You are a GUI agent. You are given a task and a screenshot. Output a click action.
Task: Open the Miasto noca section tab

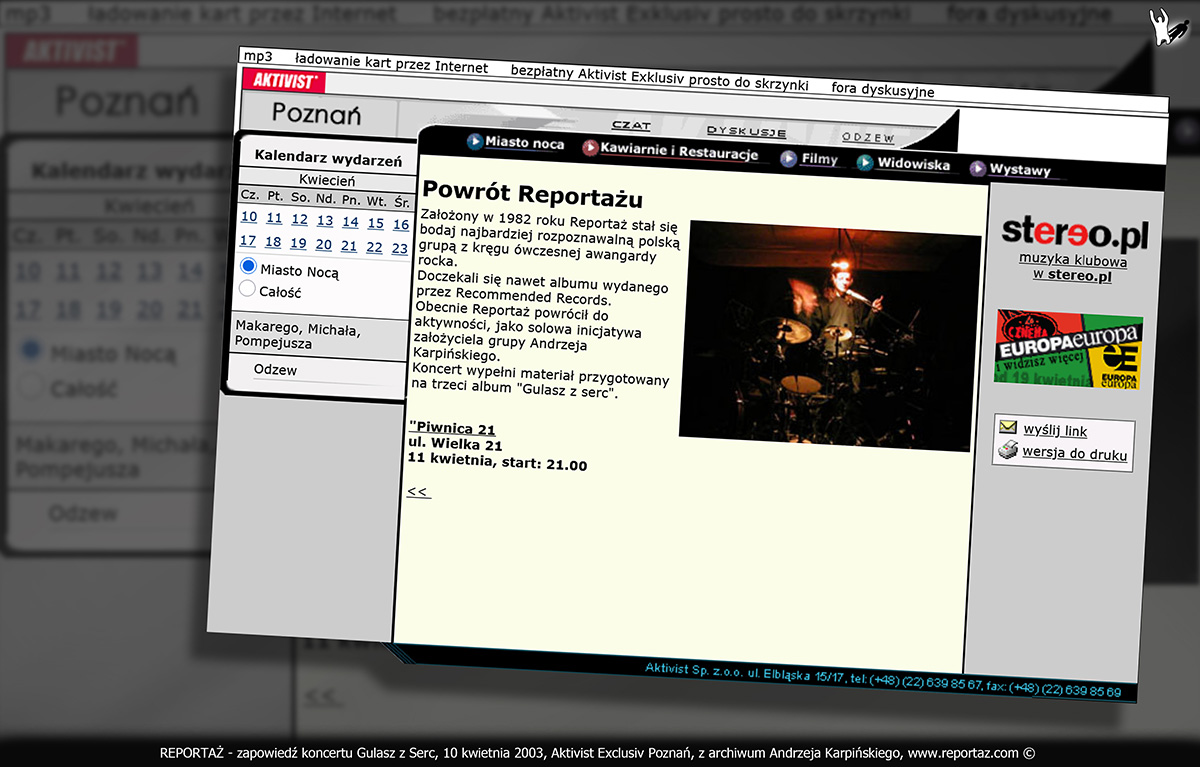(524, 143)
